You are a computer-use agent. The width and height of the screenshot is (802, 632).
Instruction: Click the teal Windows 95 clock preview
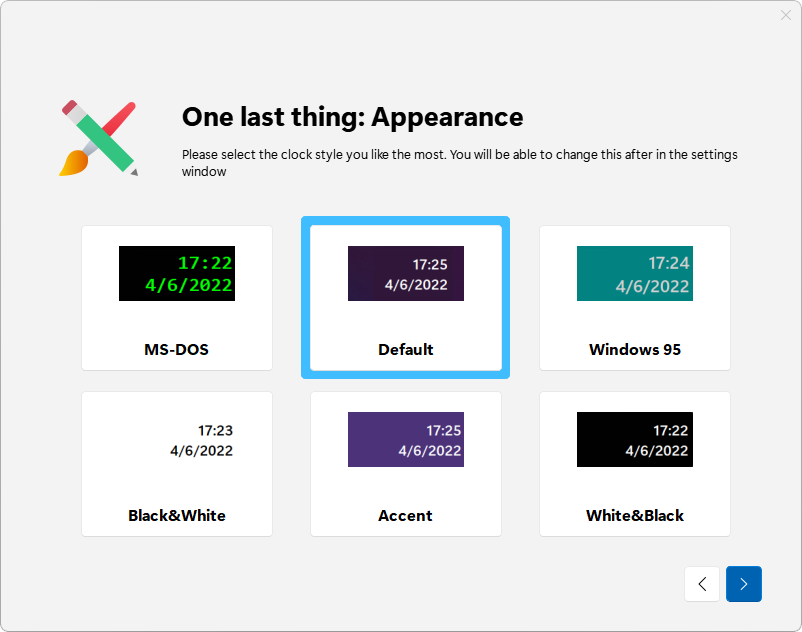coord(635,274)
